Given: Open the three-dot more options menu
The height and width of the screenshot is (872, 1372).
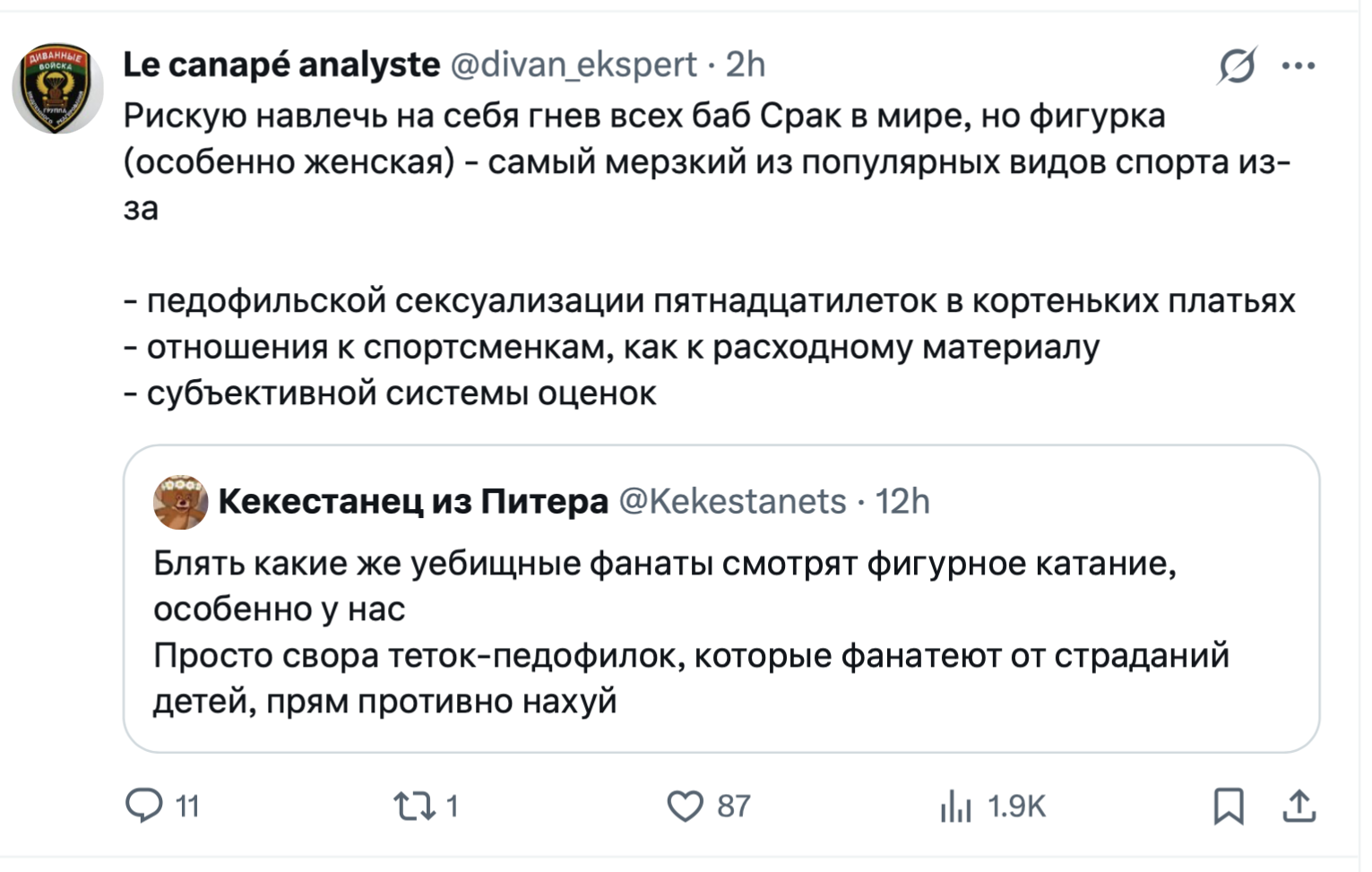Looking at the screenshot, I should [x=1298, y=65].
